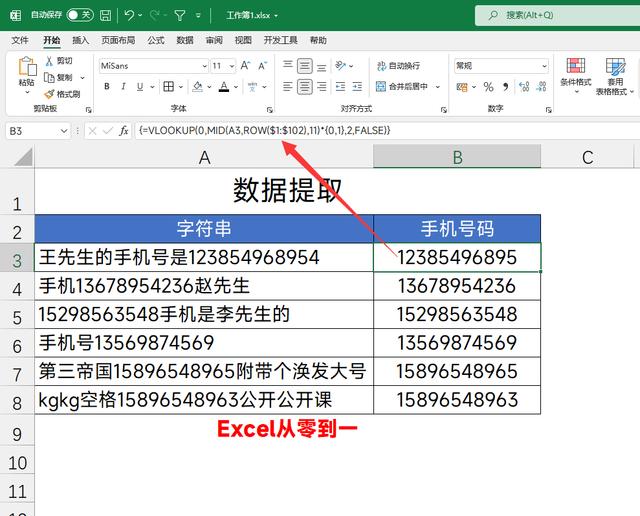640x516 pixels.
Task: Click the increase decimal icon
Action: pyautogui.click(x=524, y=87)
